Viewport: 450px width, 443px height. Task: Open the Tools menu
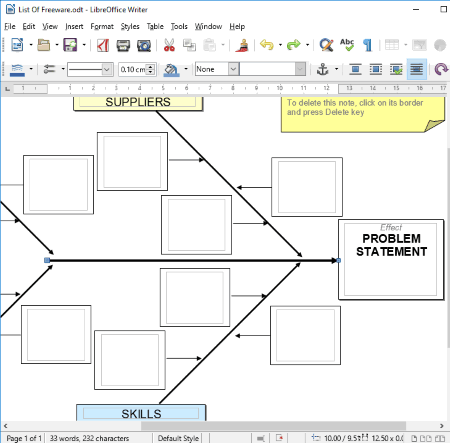click(179, 26)
